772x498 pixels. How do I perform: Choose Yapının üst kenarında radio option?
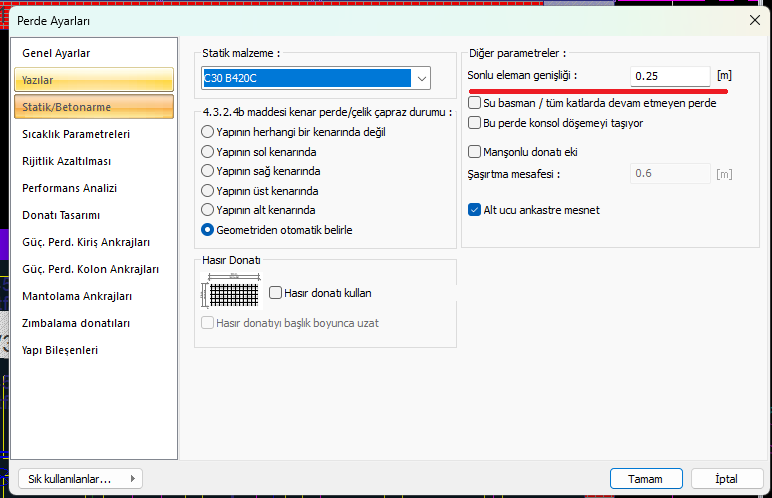click(x=208, y=191)
